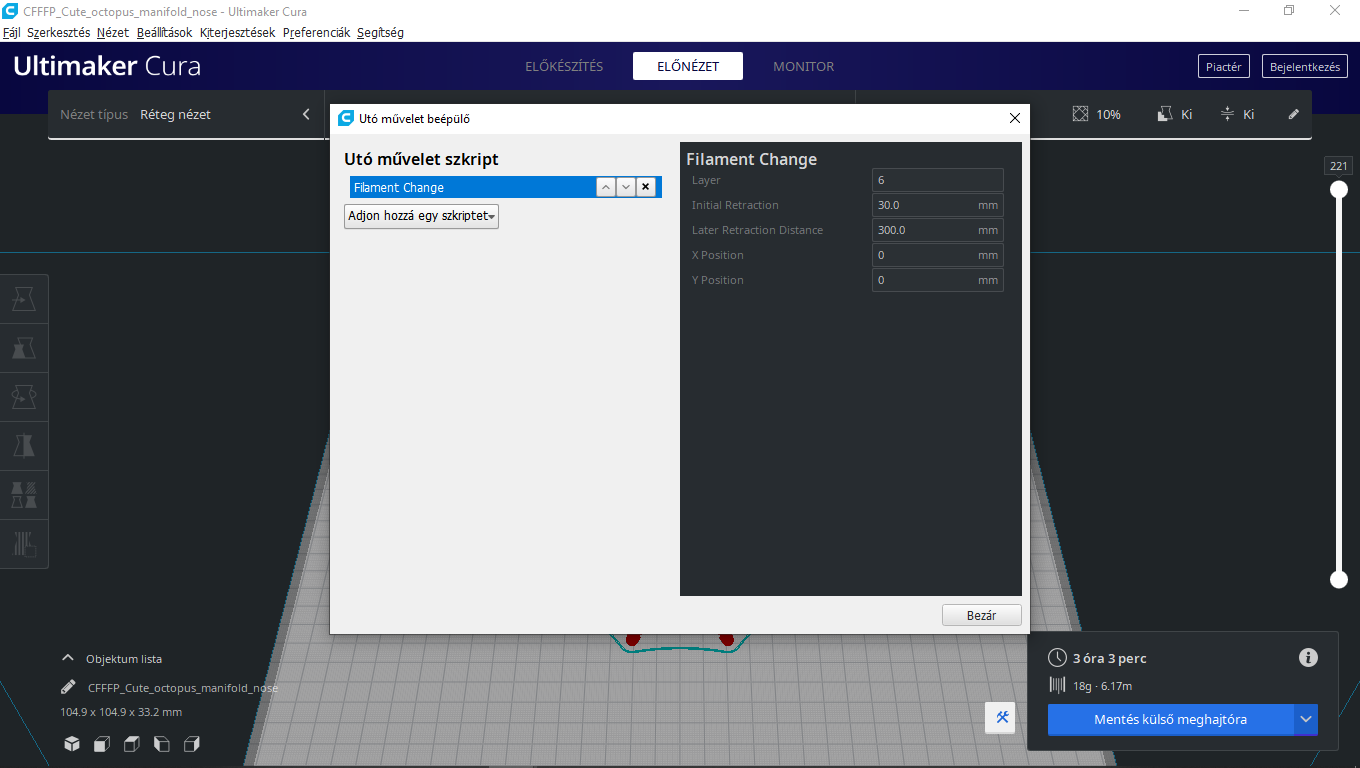Open the 'Adjon hozzá egy szkriptet' dropdown
This screenshot has width=1360, height=768.
coord(421,216)
